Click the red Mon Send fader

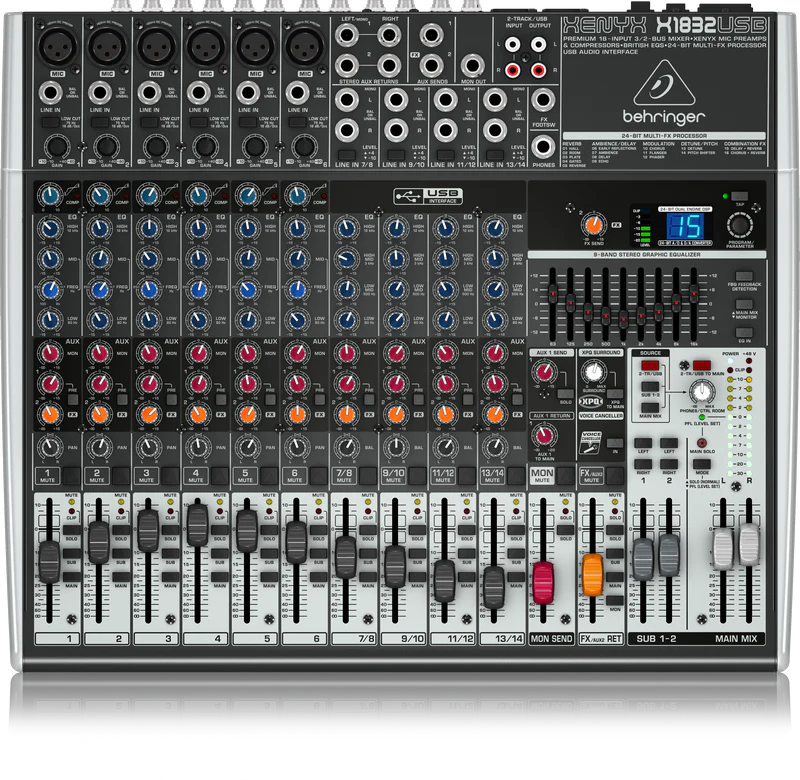pyautogui.click(x=543, y=583)
